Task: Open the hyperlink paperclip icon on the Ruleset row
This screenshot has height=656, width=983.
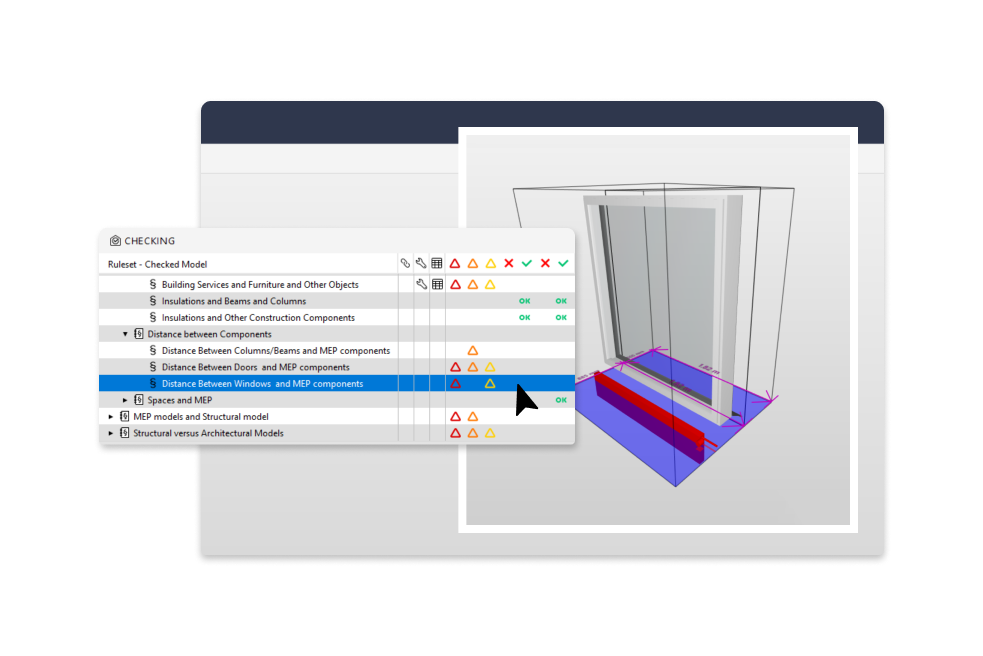Action: point(405,263)
